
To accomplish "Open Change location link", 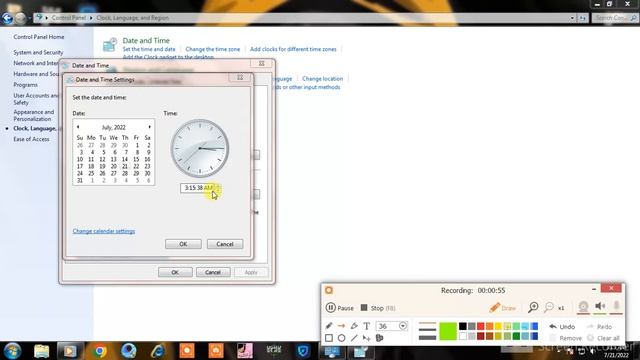I will click(322, 78).
